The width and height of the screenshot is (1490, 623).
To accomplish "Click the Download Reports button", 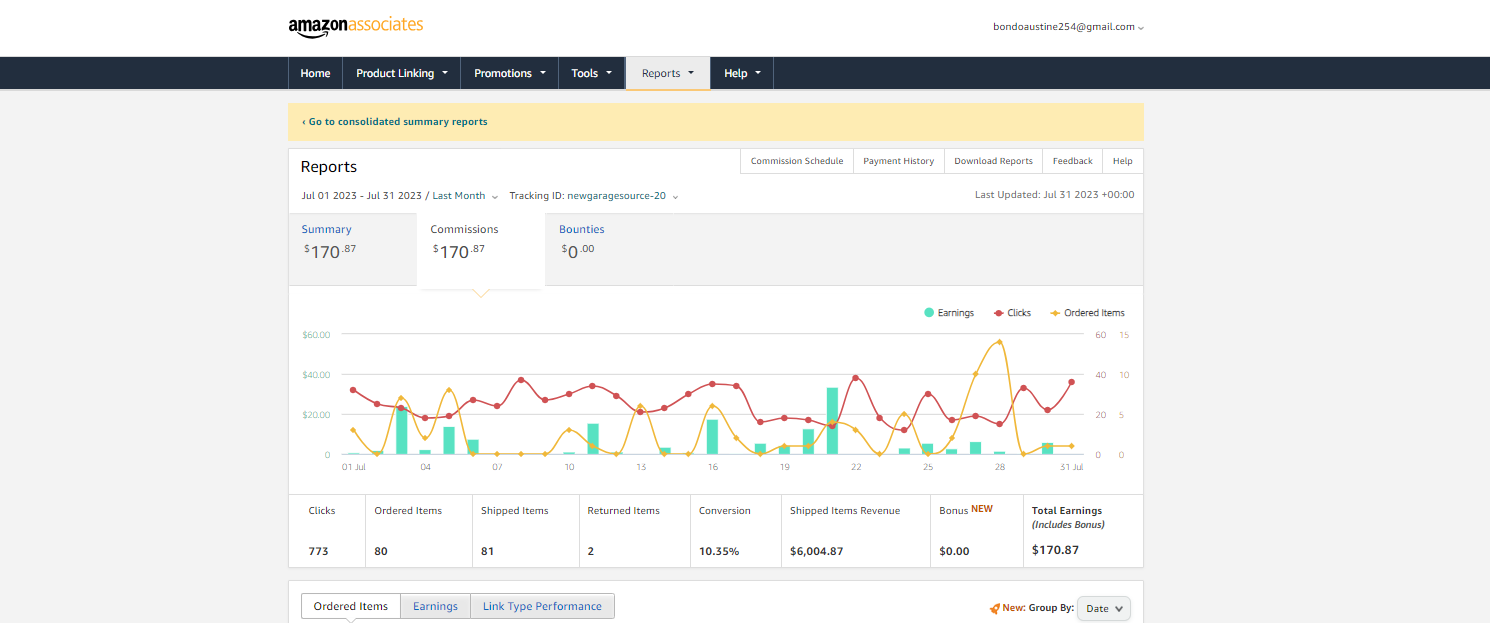I will point(993,161).
